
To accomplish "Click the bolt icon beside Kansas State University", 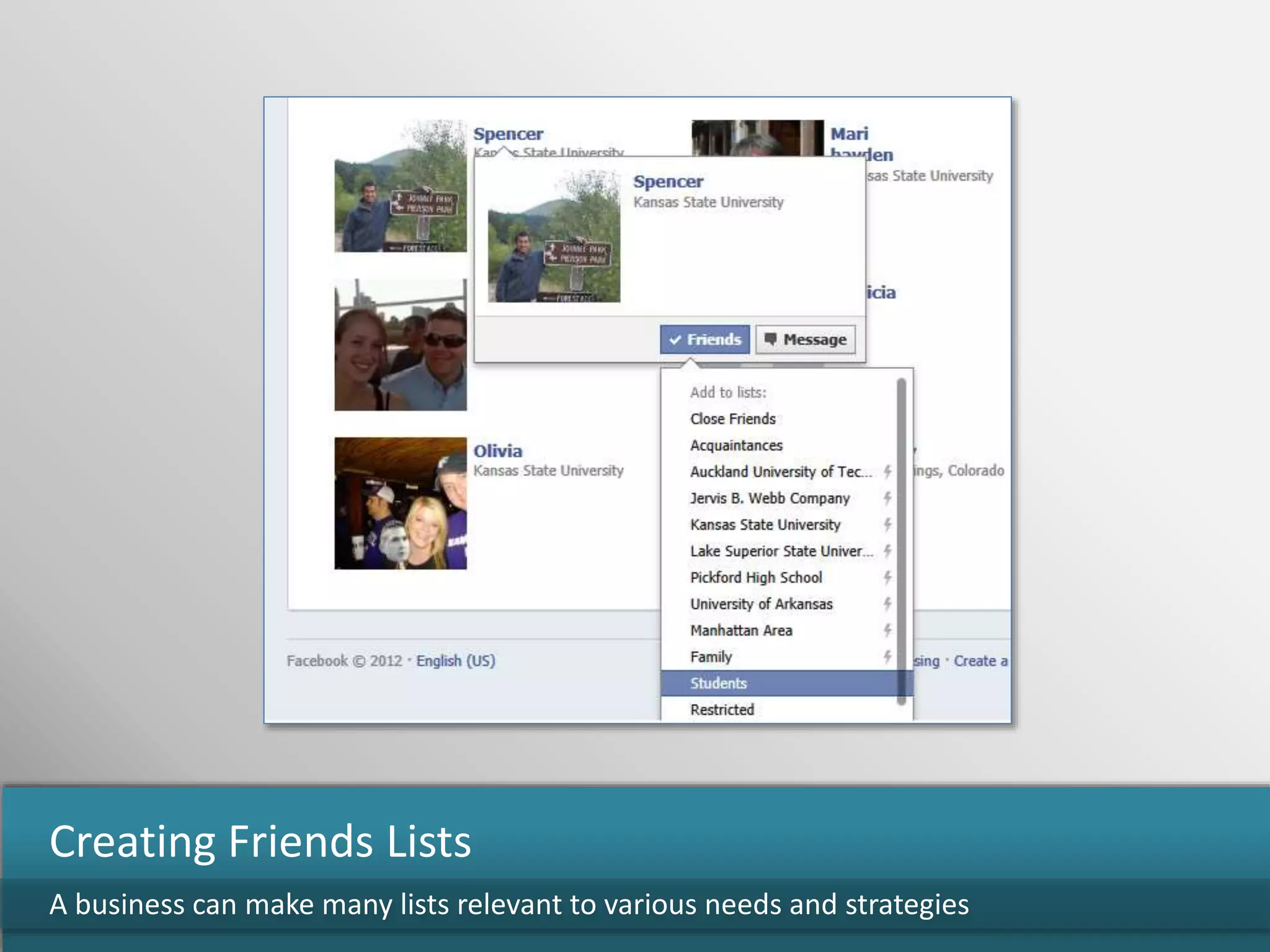I will point(887,525).
